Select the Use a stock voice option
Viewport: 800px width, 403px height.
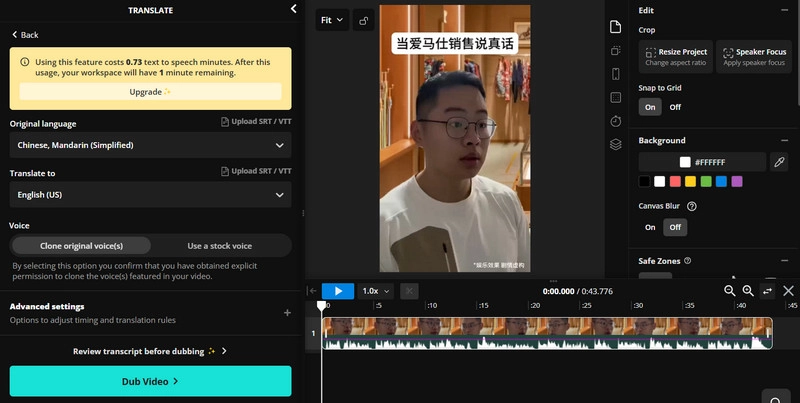click(220, 245)
